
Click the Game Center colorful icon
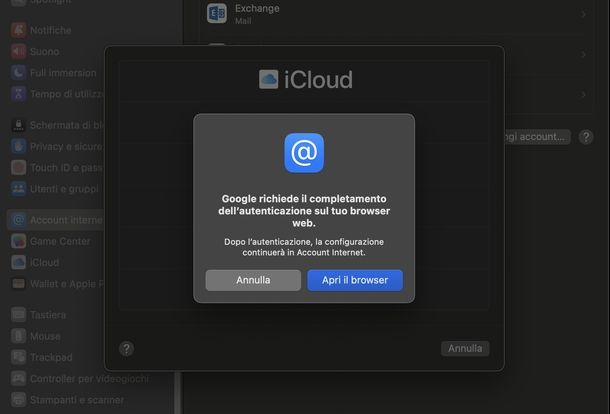18,242
